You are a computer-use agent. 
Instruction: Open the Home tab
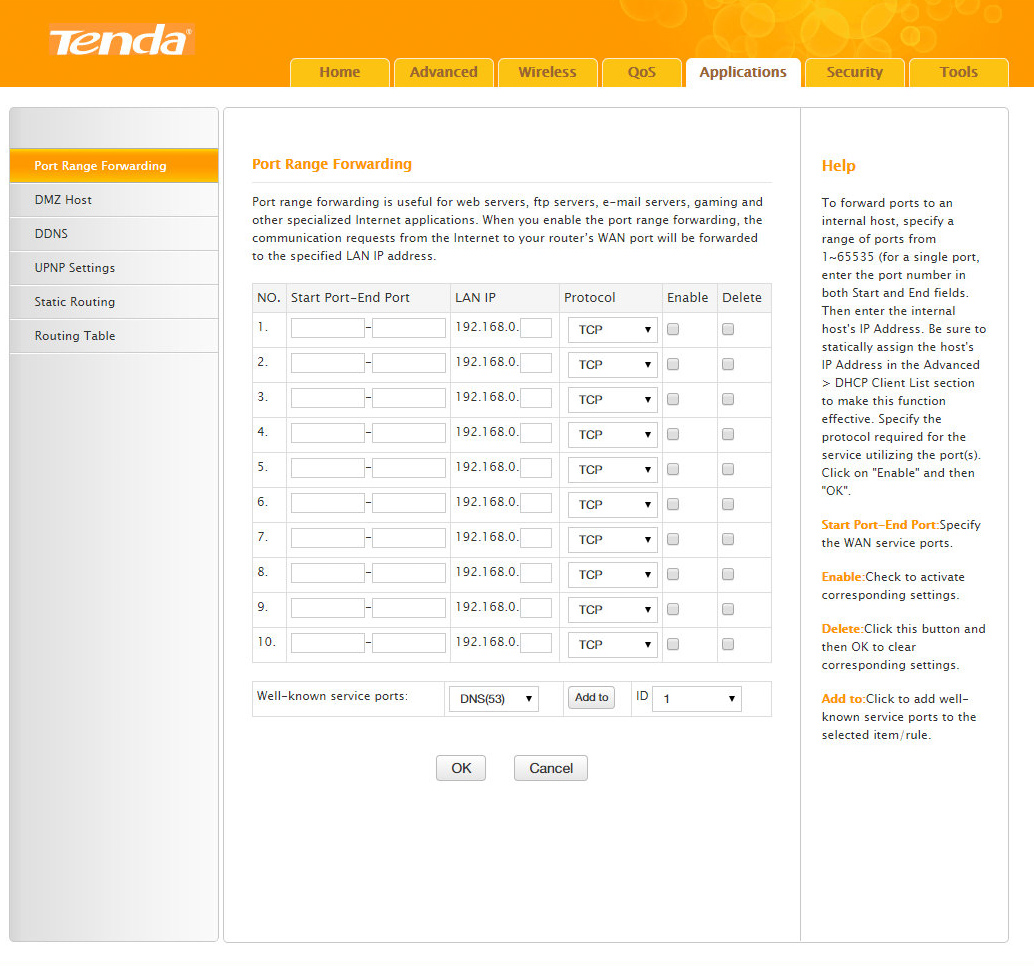coord(340,72)
